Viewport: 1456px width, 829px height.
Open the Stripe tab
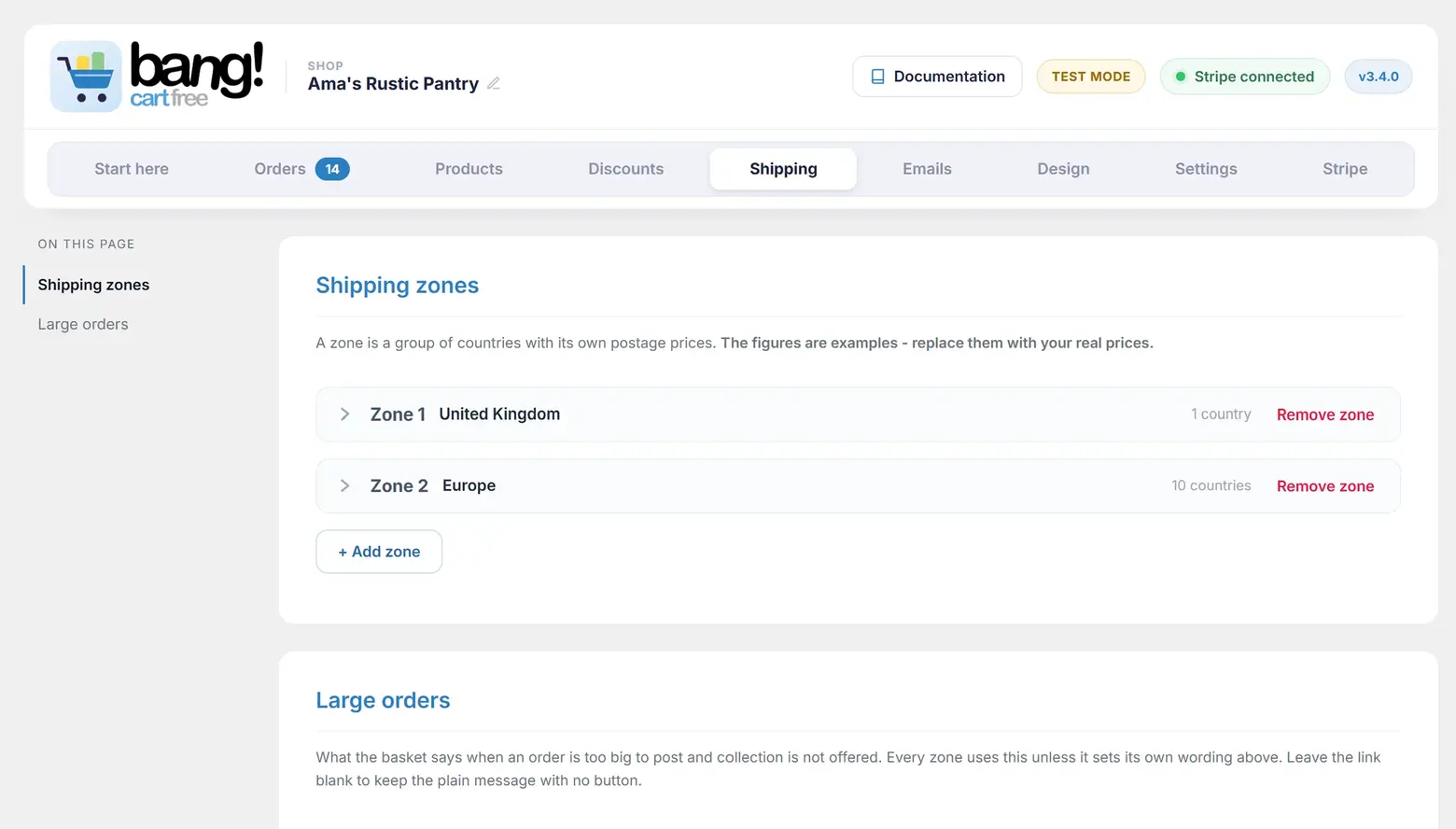[1345, 169]
